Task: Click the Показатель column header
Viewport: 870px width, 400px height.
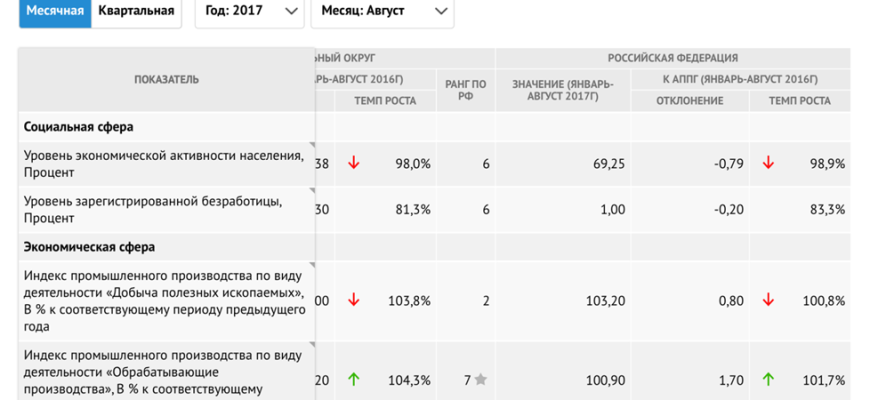Action: point(166,79)
